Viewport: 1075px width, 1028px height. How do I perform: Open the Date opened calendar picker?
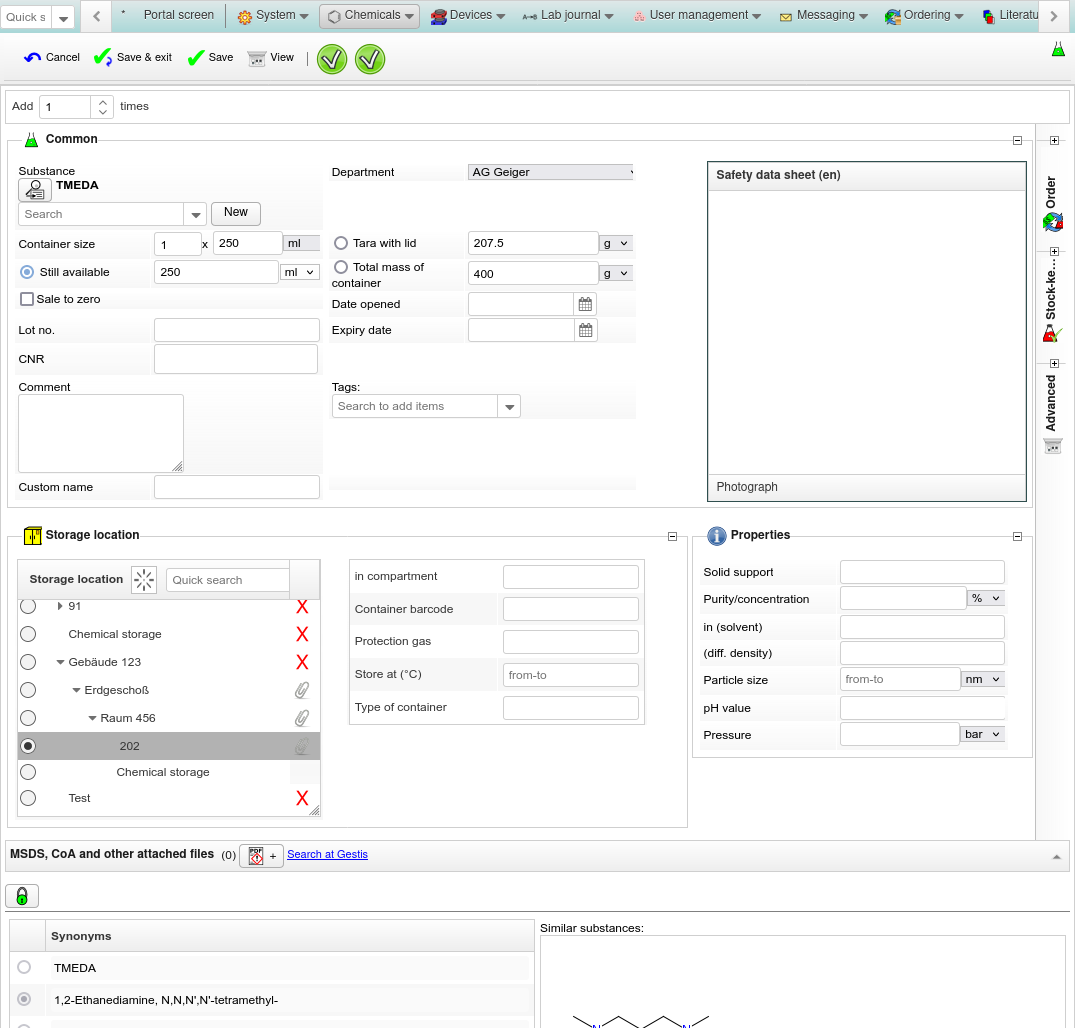click(x=586, y=304)
